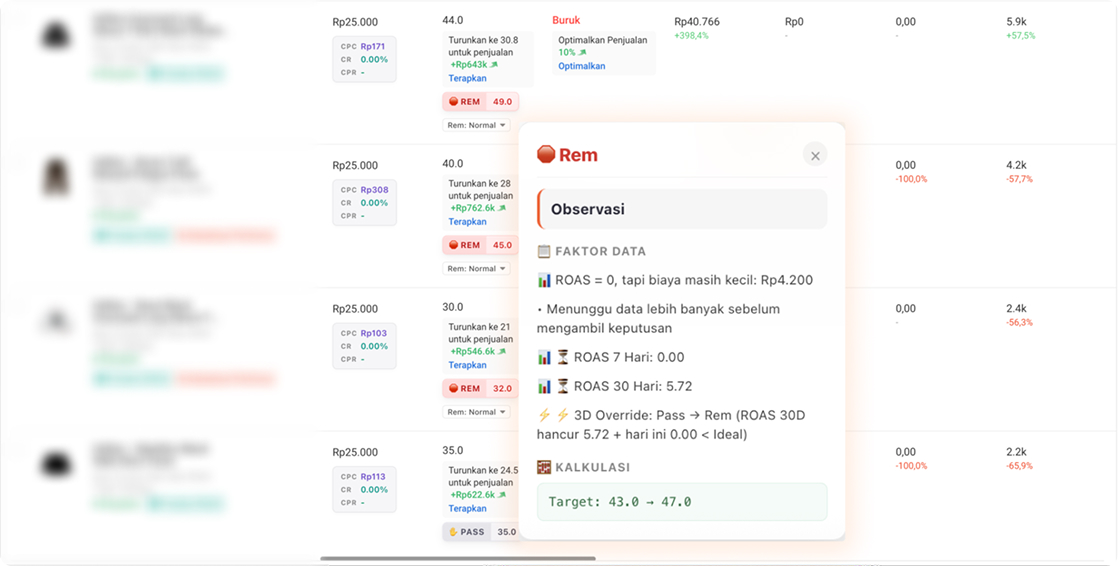This screenshot has width=1118, height=566.
Task: Click the REM 32.0 badge
Action: point(481,389)
